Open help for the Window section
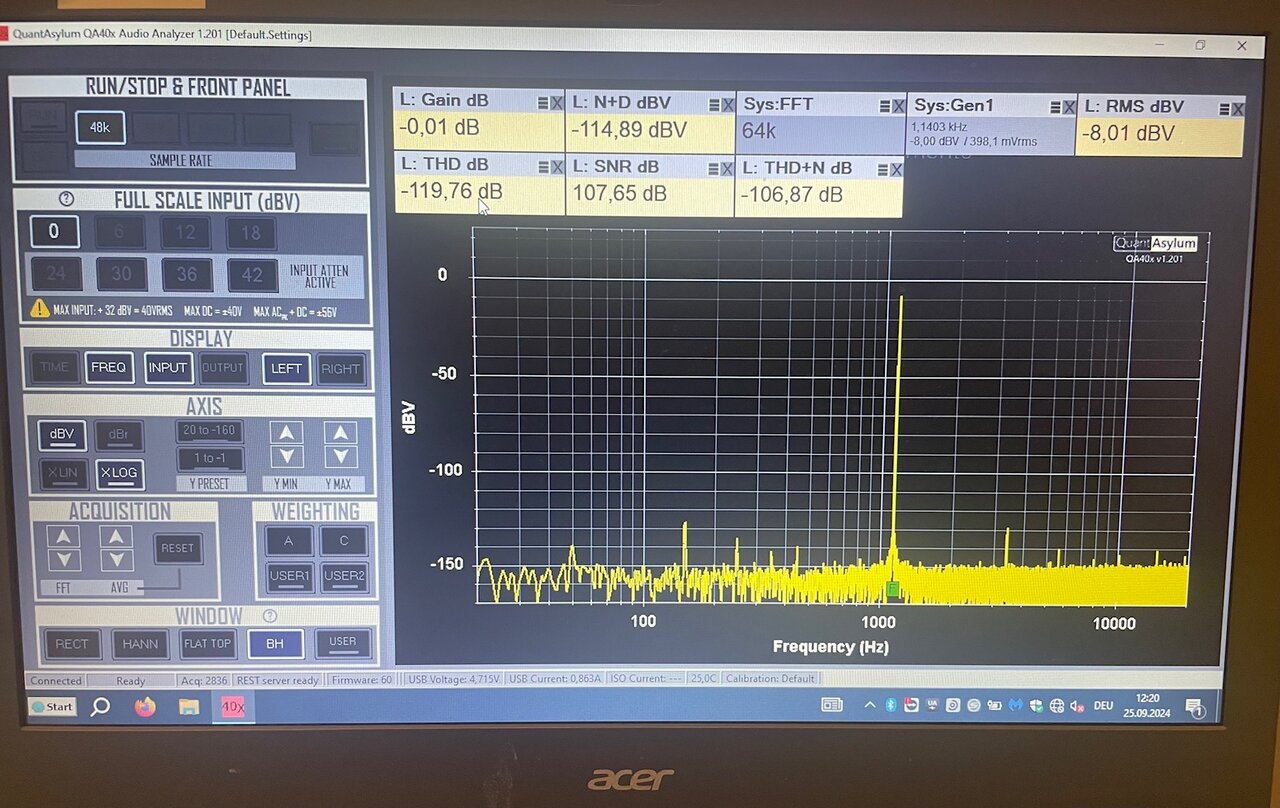The image size is (1280, 808). (x=269, y=616)
